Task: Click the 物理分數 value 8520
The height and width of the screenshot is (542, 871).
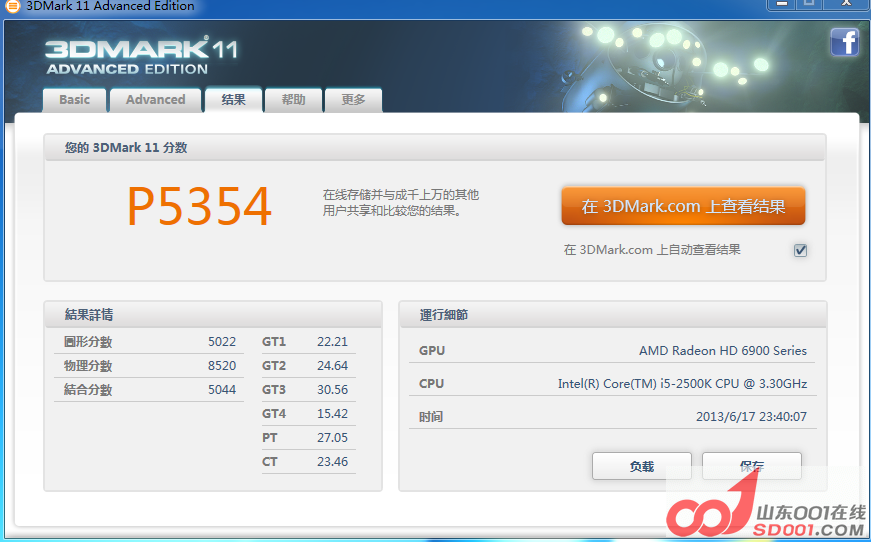Action: point(222,365)
